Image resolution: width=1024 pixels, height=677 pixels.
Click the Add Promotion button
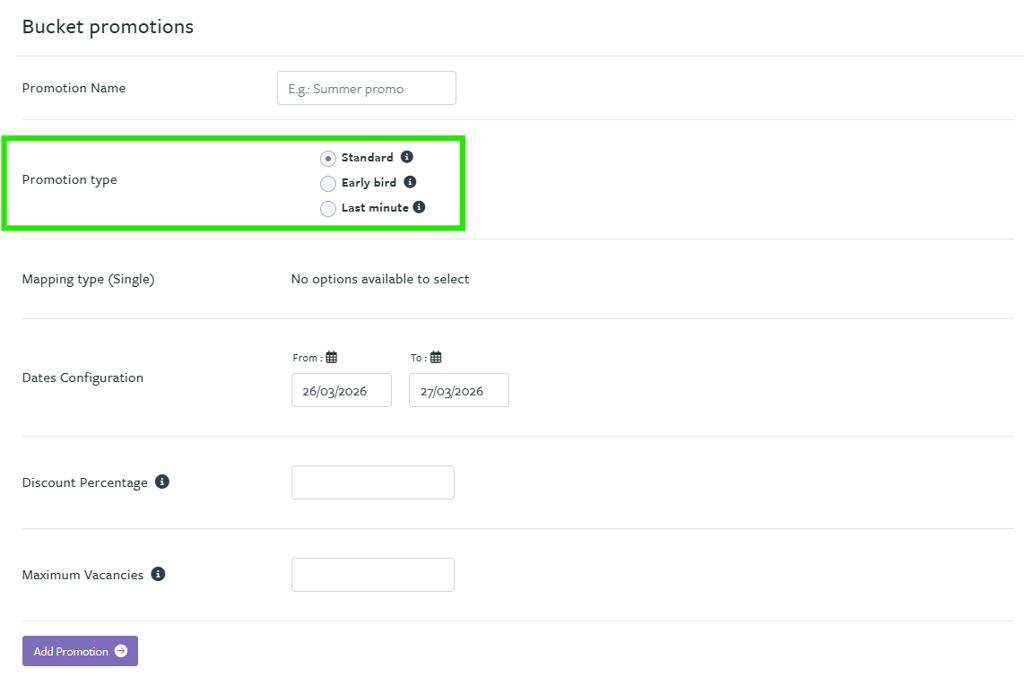[80, 651]
